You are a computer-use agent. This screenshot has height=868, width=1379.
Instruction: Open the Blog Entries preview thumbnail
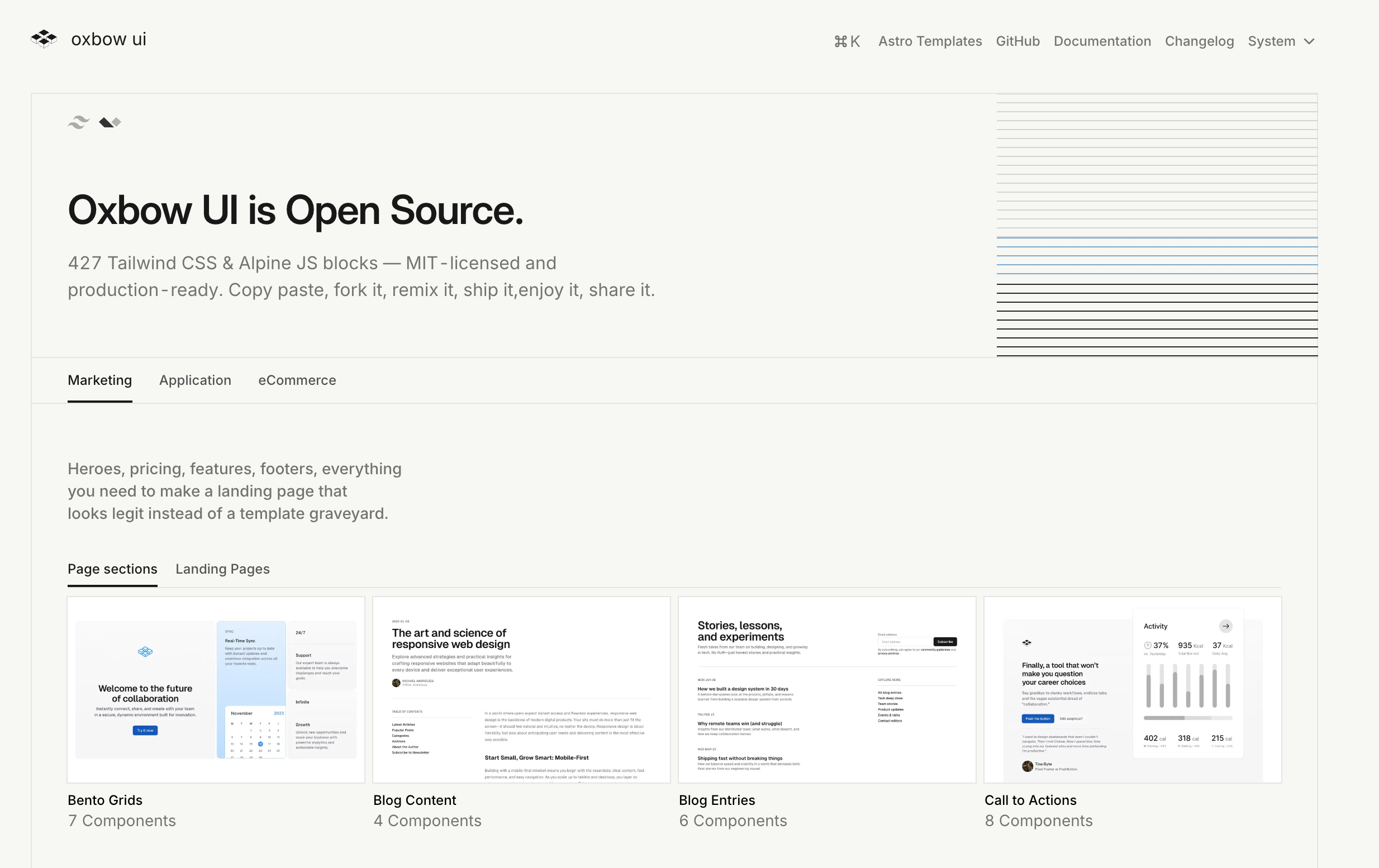pos(826,689)
